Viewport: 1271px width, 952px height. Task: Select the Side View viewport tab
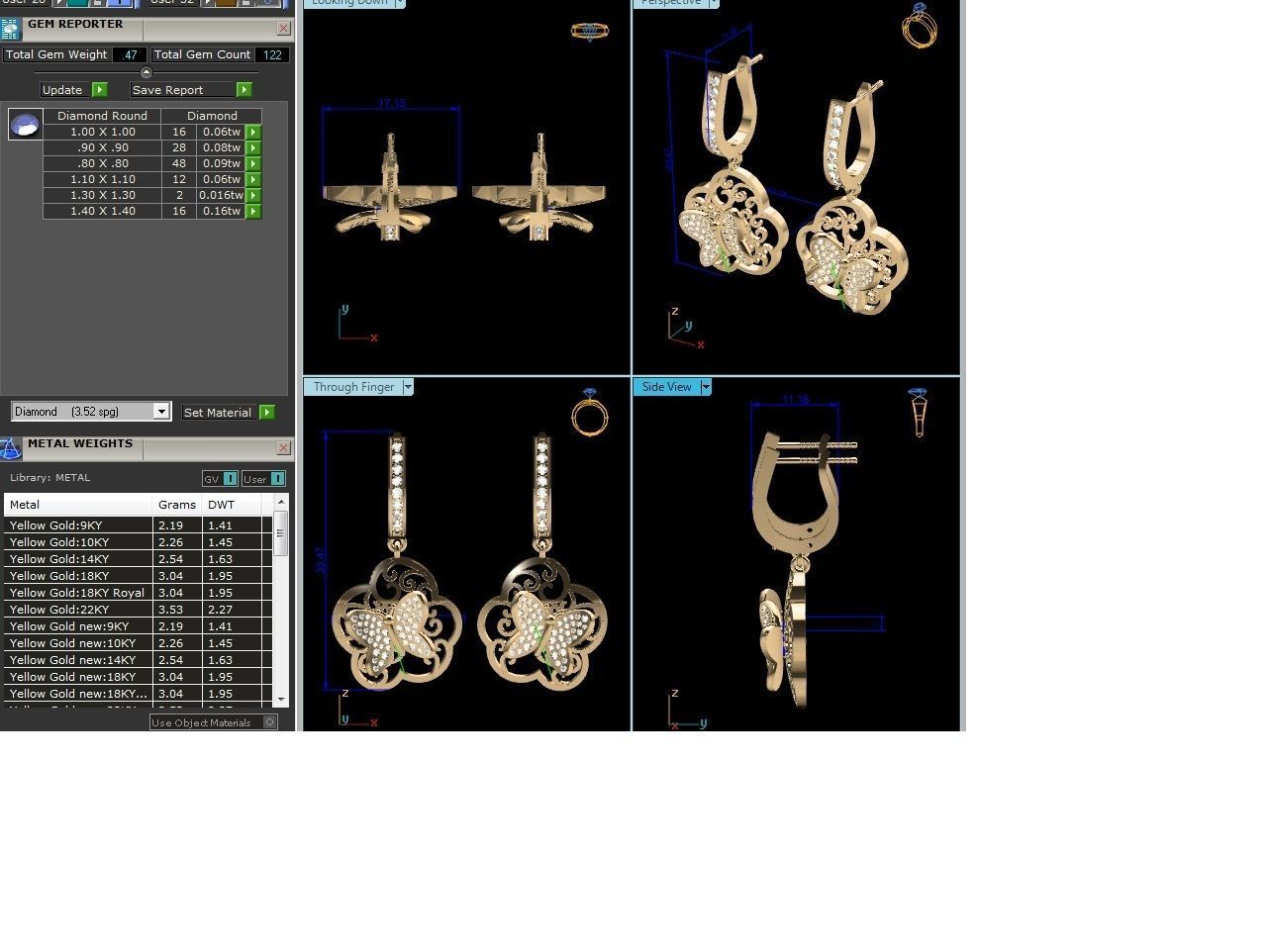(x=667, y=387)
